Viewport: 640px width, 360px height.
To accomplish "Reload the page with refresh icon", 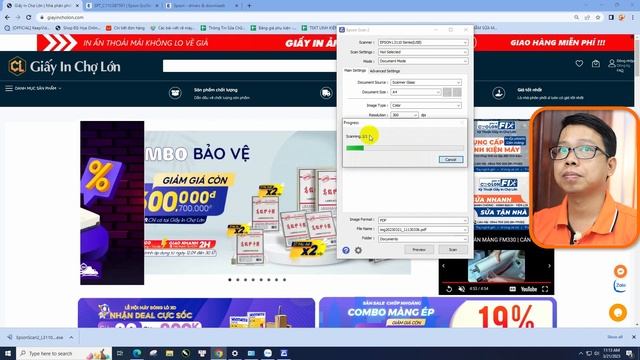I will tap(29, 17).
